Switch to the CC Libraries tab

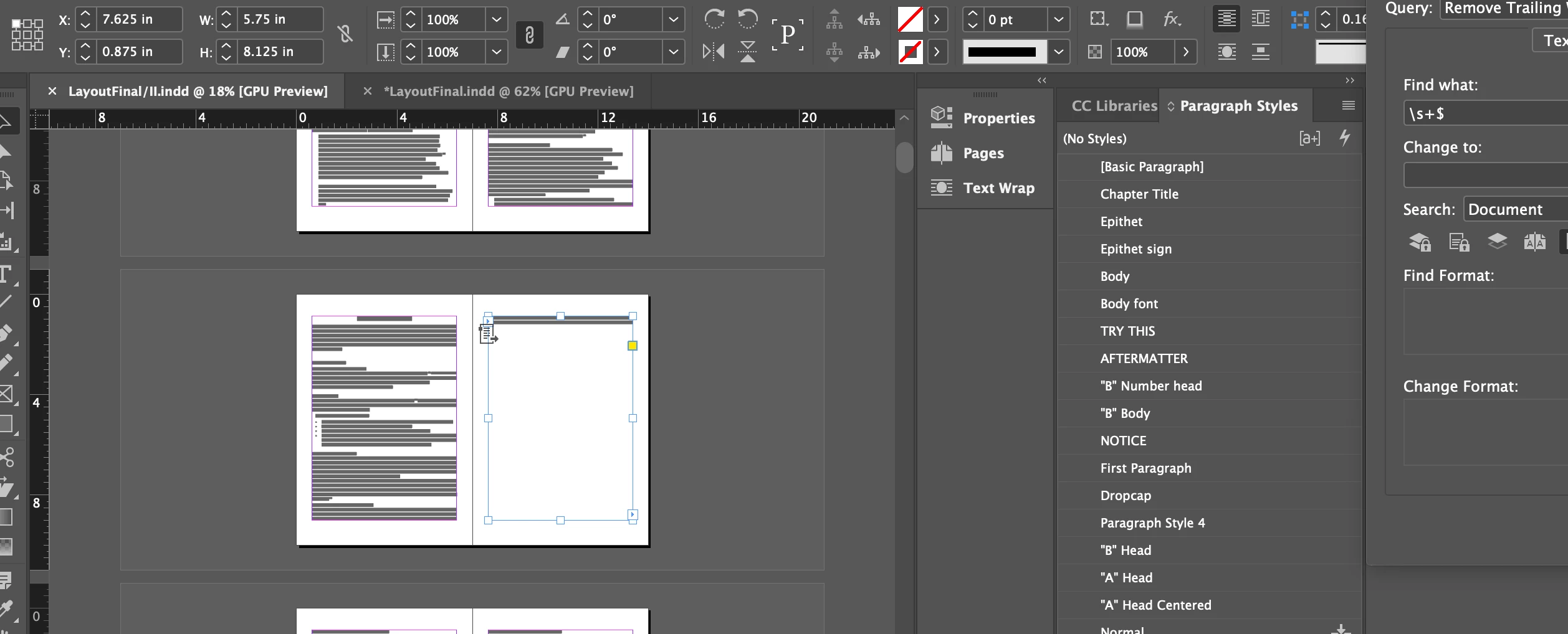[1114, 106]
